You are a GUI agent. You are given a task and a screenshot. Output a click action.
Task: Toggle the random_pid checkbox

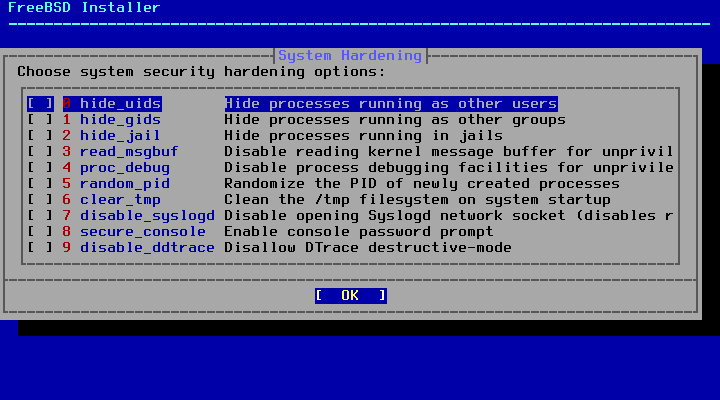(40, 184)
